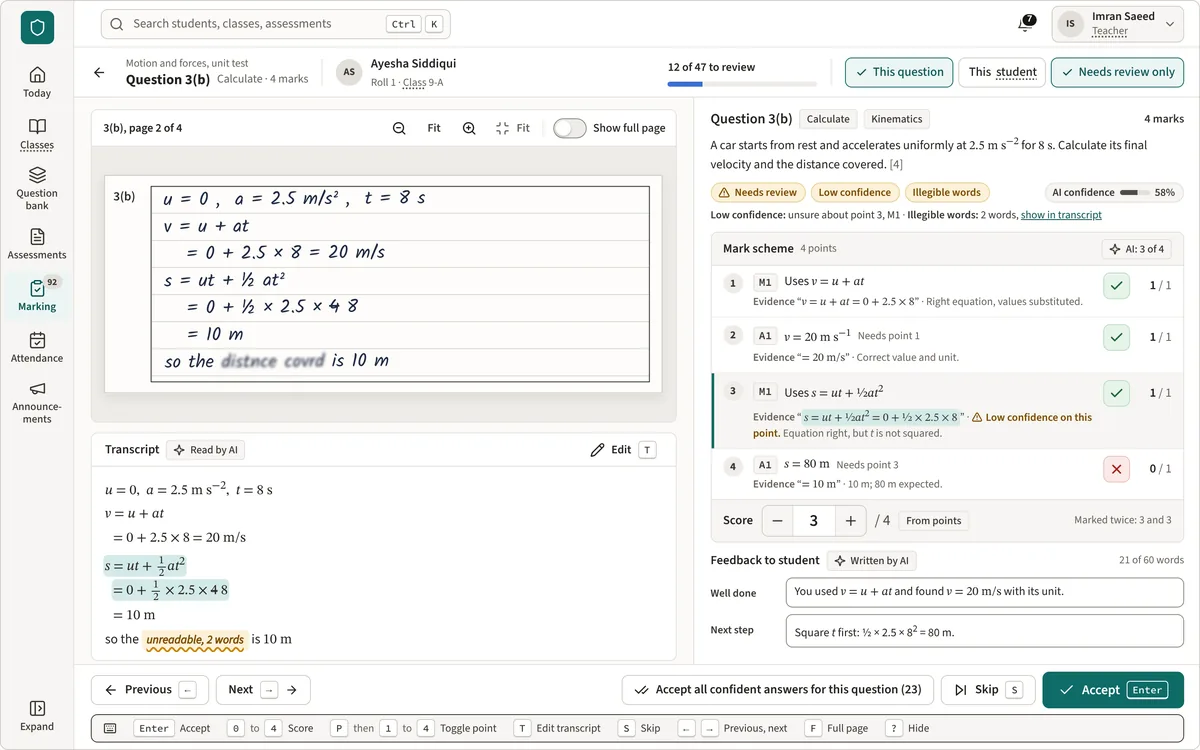Zoom out the answer page

tap(399, 128)
